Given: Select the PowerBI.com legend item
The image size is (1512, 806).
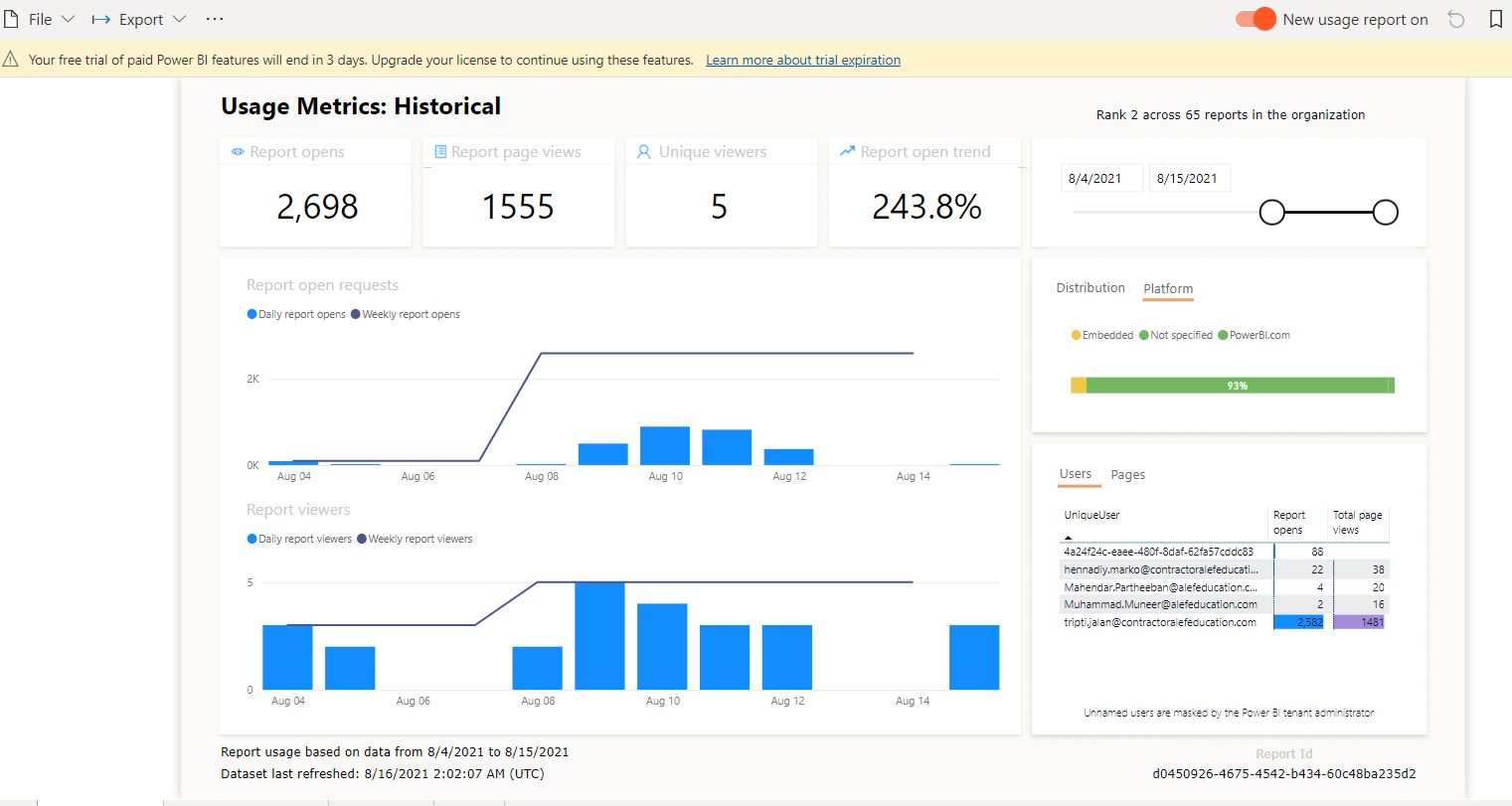Looking at the screenshot, I should (x=1255, y=335).
